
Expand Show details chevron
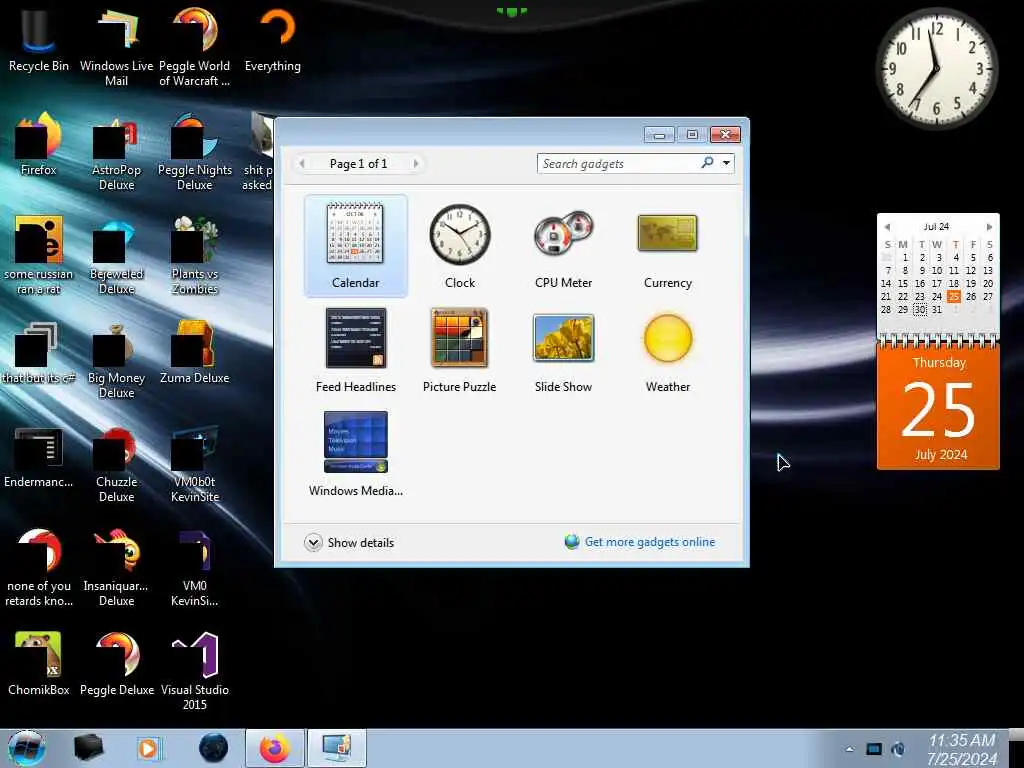tap(313, 543)
